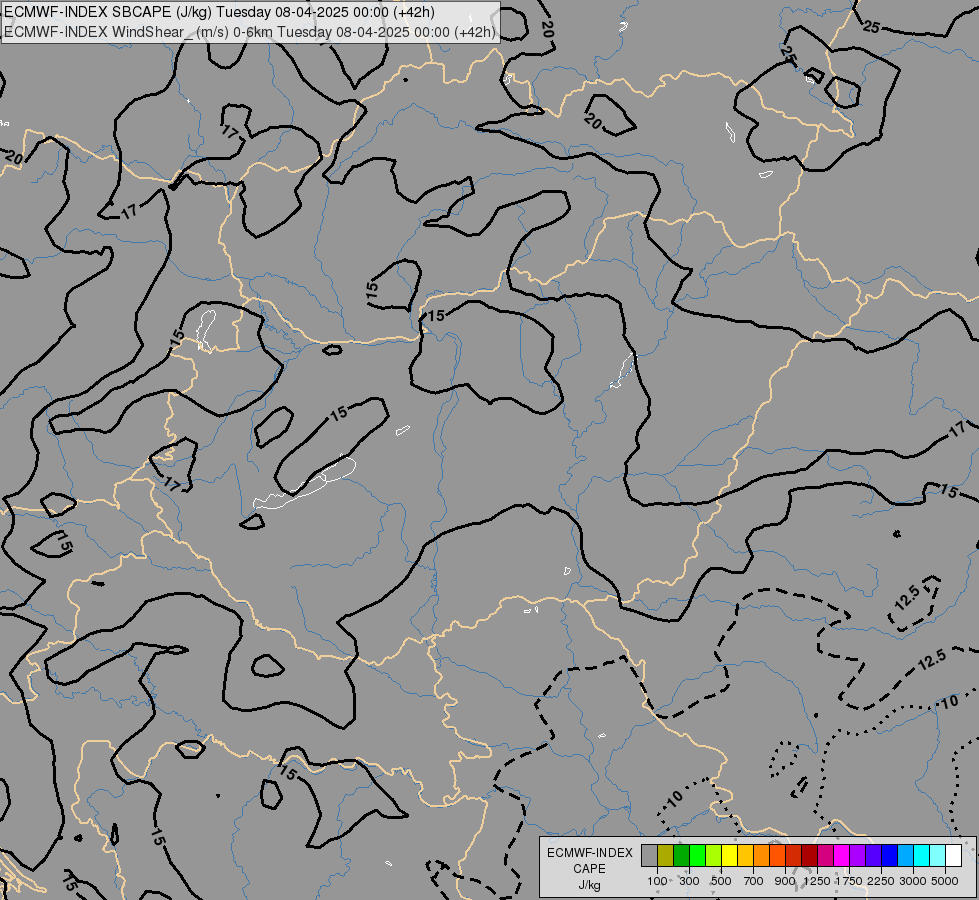Select the pure yellow legend swatch
Viewport: 979px width, 900px height.
729,855
